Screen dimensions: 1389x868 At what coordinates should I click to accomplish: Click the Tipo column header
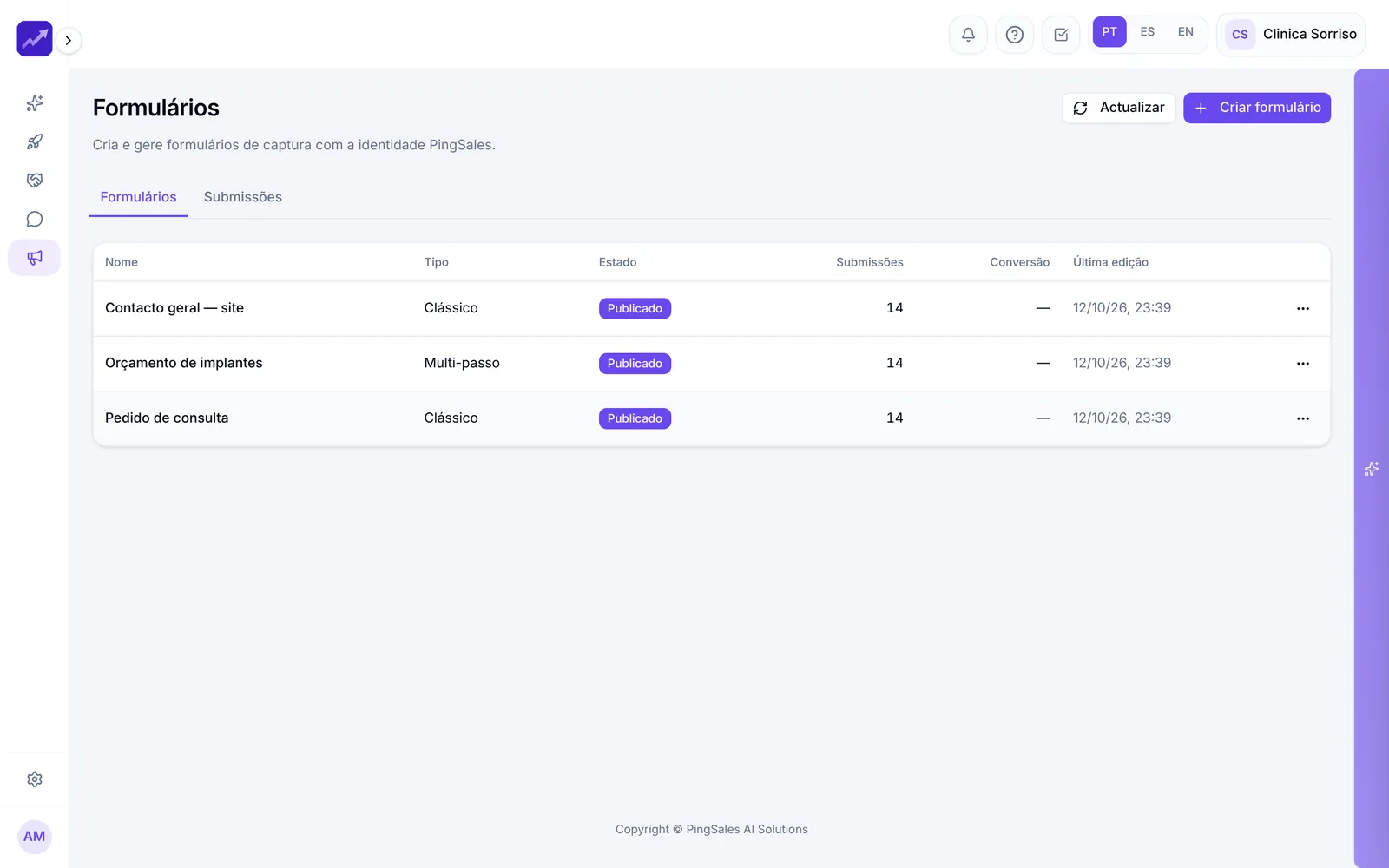tap(437, 262)
